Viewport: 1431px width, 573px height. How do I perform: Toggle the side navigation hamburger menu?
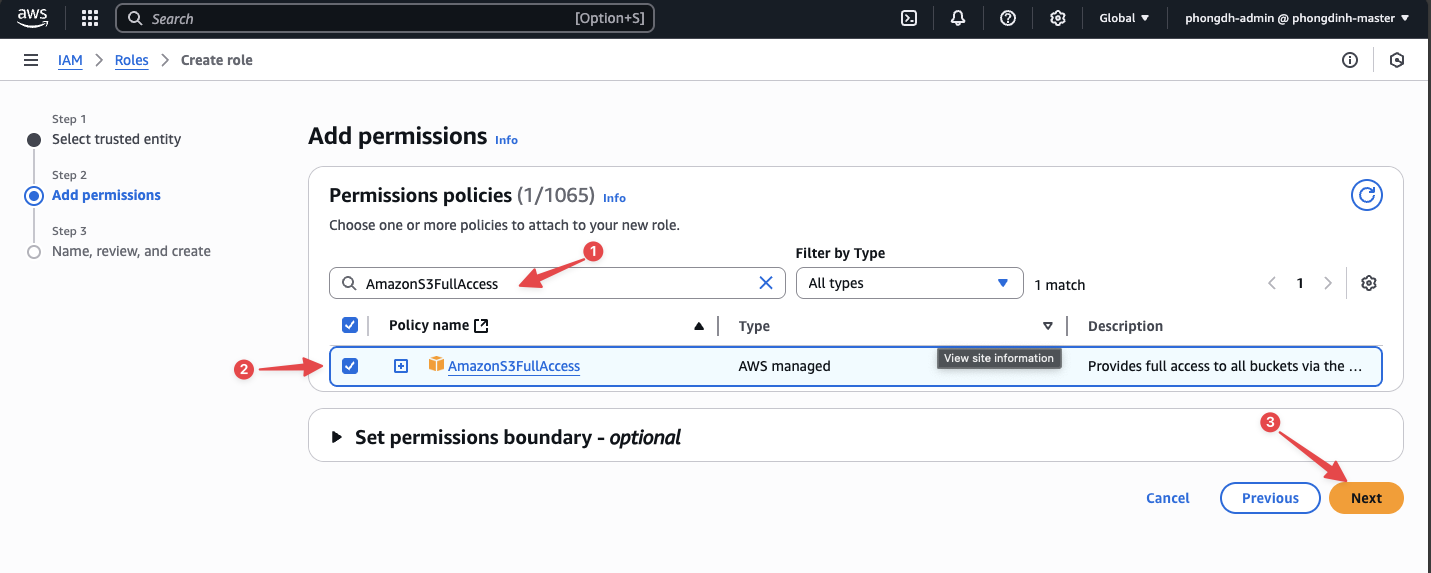[x=31, y=60]
